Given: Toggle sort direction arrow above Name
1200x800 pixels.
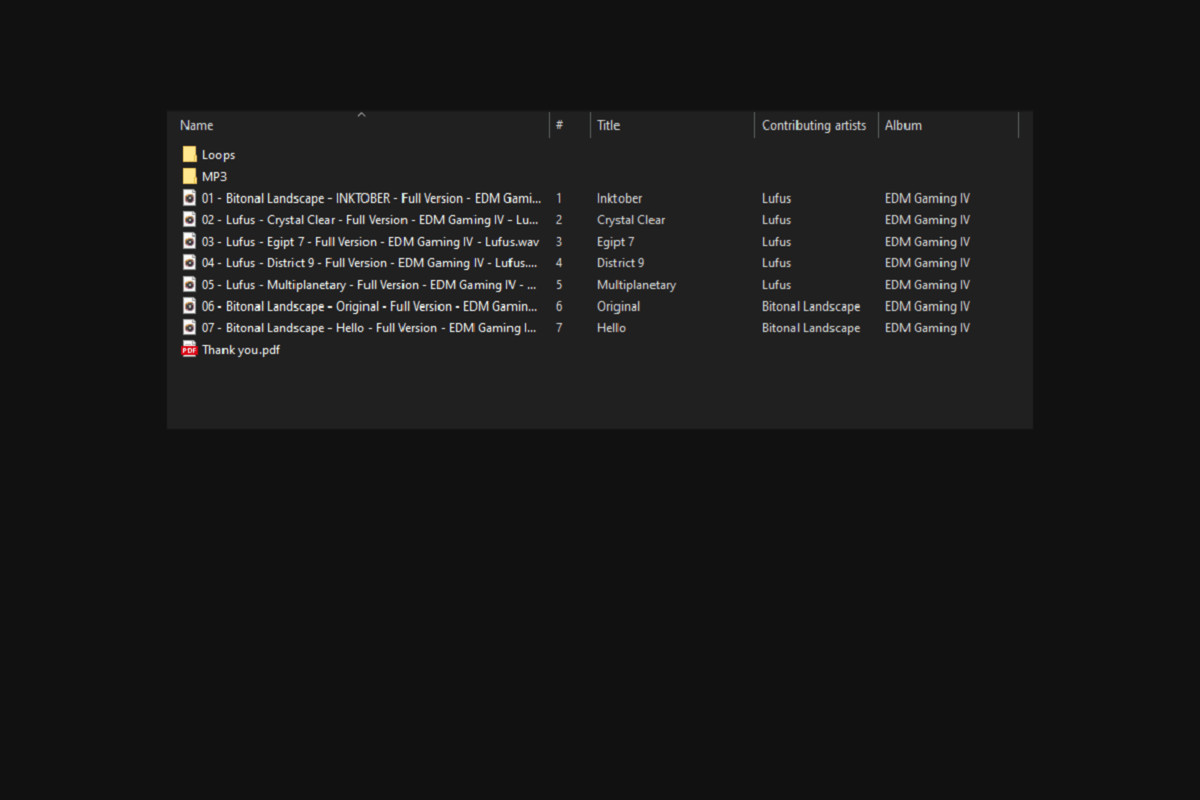Looking at the screenshot, I should (x=361, y=115).
